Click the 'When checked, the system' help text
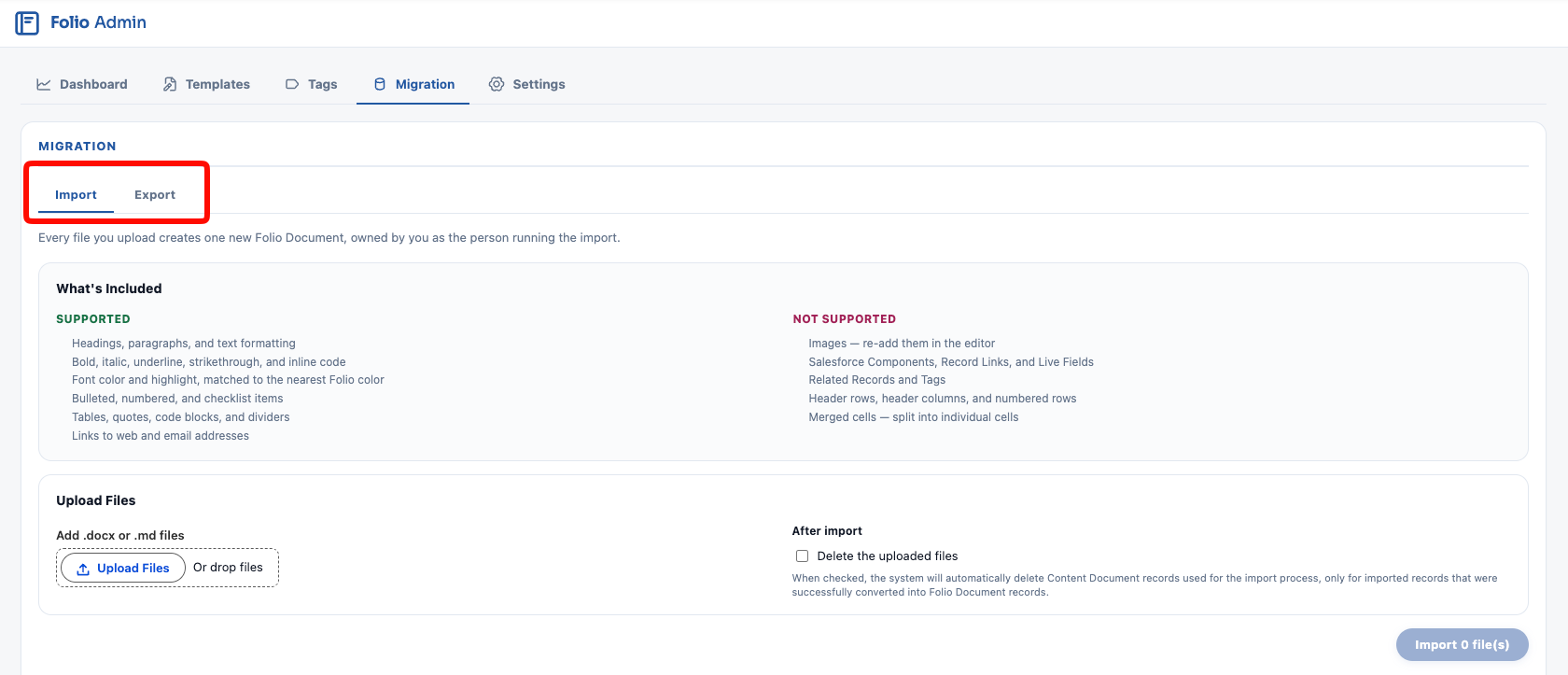The image size is (1568, 675). pos(1145,585)
